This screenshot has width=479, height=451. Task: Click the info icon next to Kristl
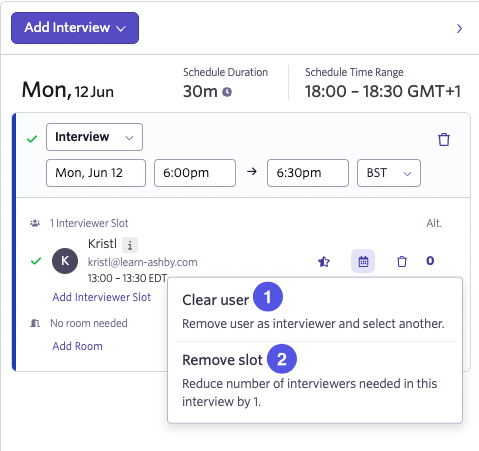[x=130, y=245]
